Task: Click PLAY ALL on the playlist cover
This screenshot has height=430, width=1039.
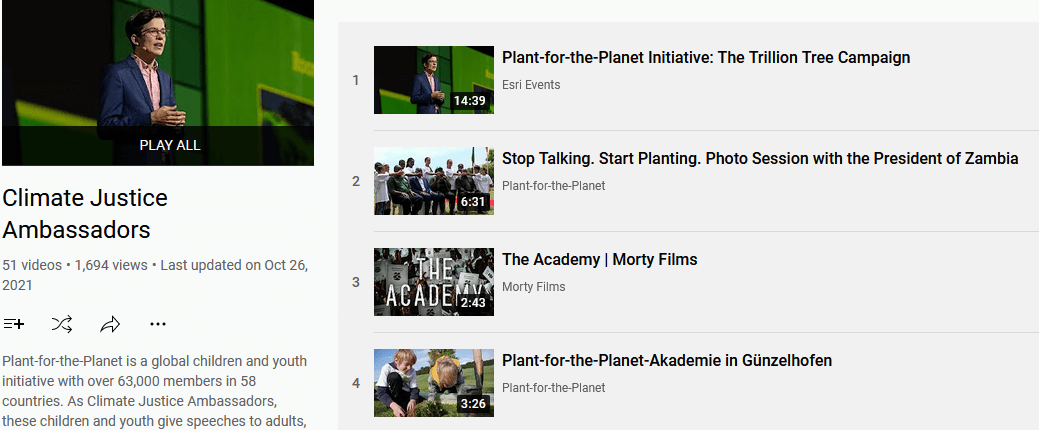Action: pos(170,145)
